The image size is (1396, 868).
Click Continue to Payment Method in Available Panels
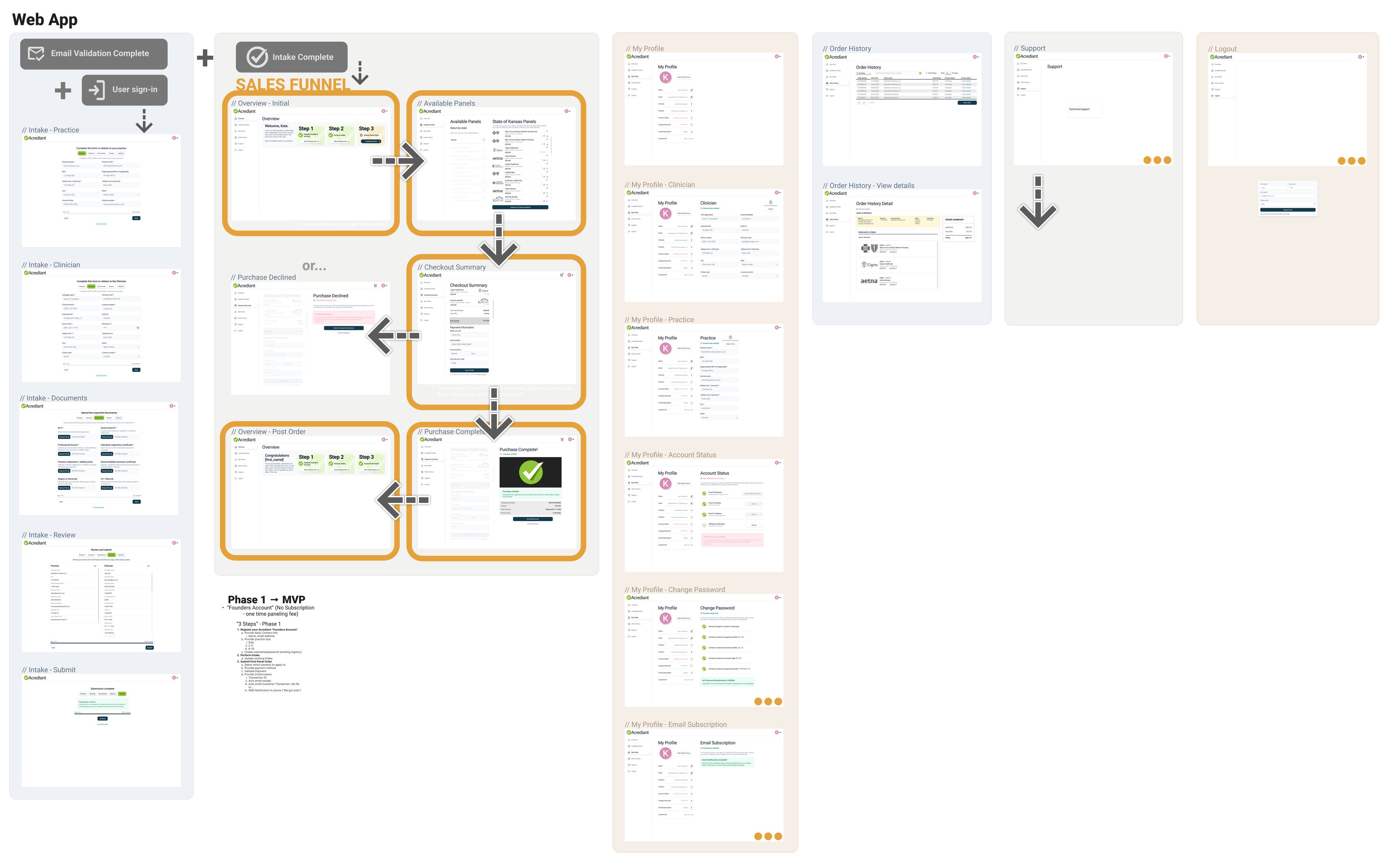520,207
